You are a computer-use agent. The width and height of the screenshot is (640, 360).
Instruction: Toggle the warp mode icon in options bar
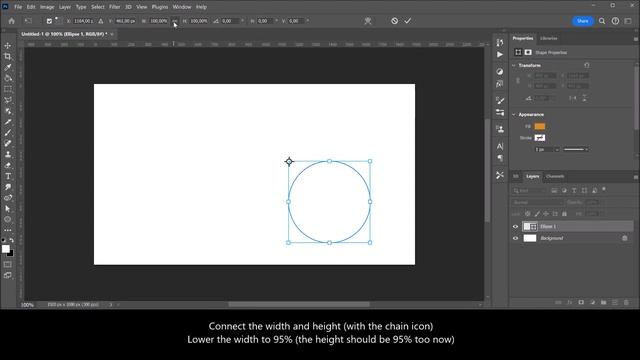pyautogui.click(x=368, y=21)
